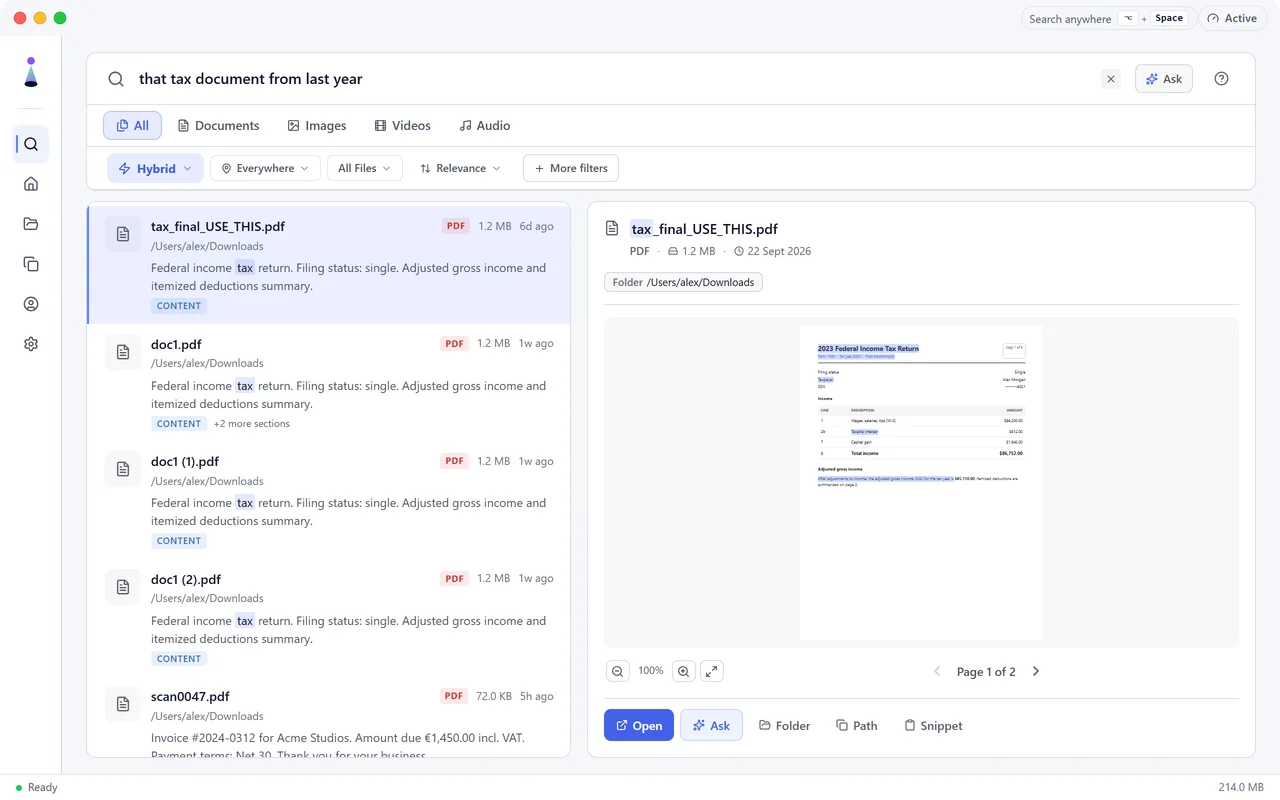The width and height of the screenshot is (1280, 800).
Task: Go to previous preview page
Action: 937,672
